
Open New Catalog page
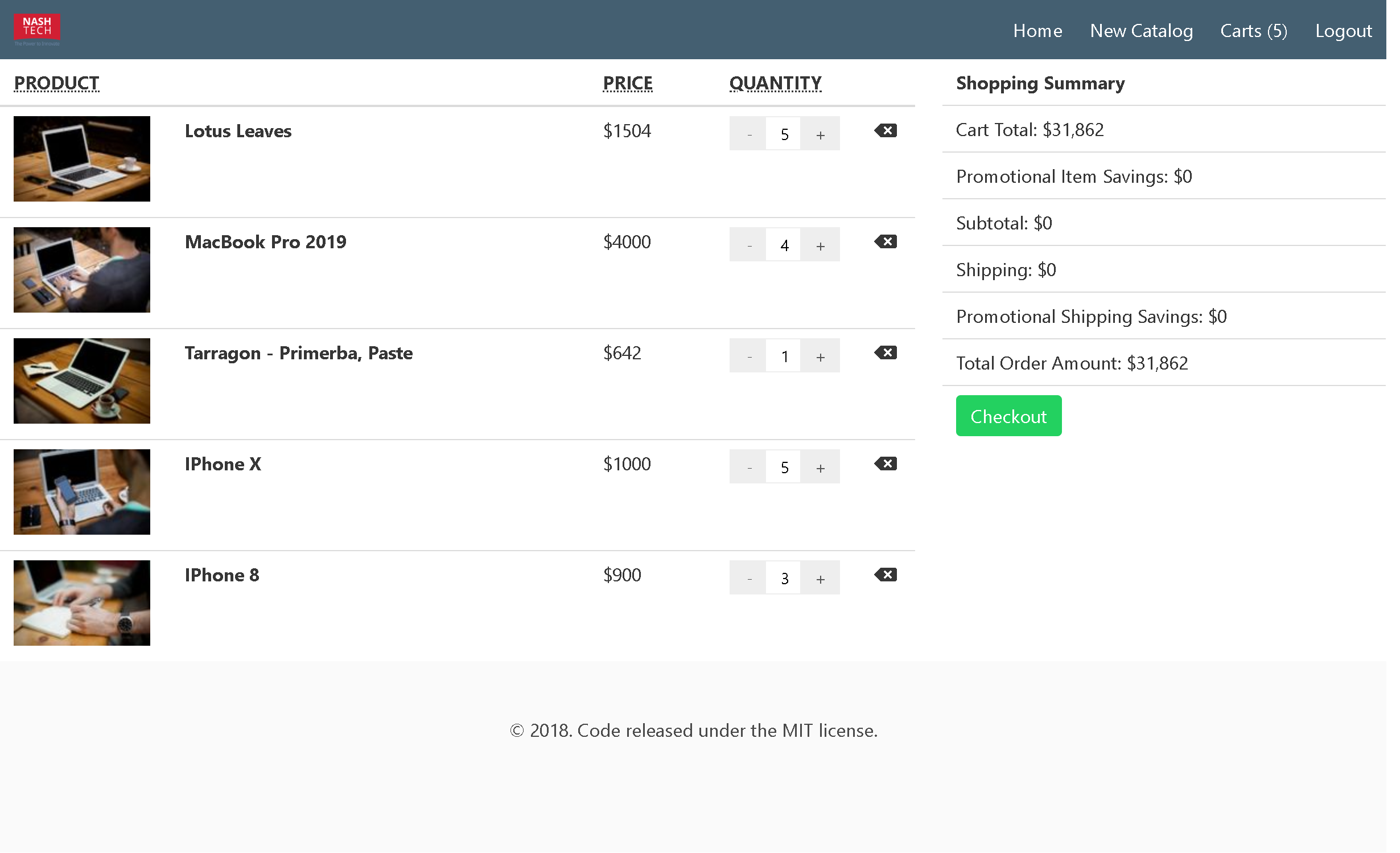[x=1141, y=31]
